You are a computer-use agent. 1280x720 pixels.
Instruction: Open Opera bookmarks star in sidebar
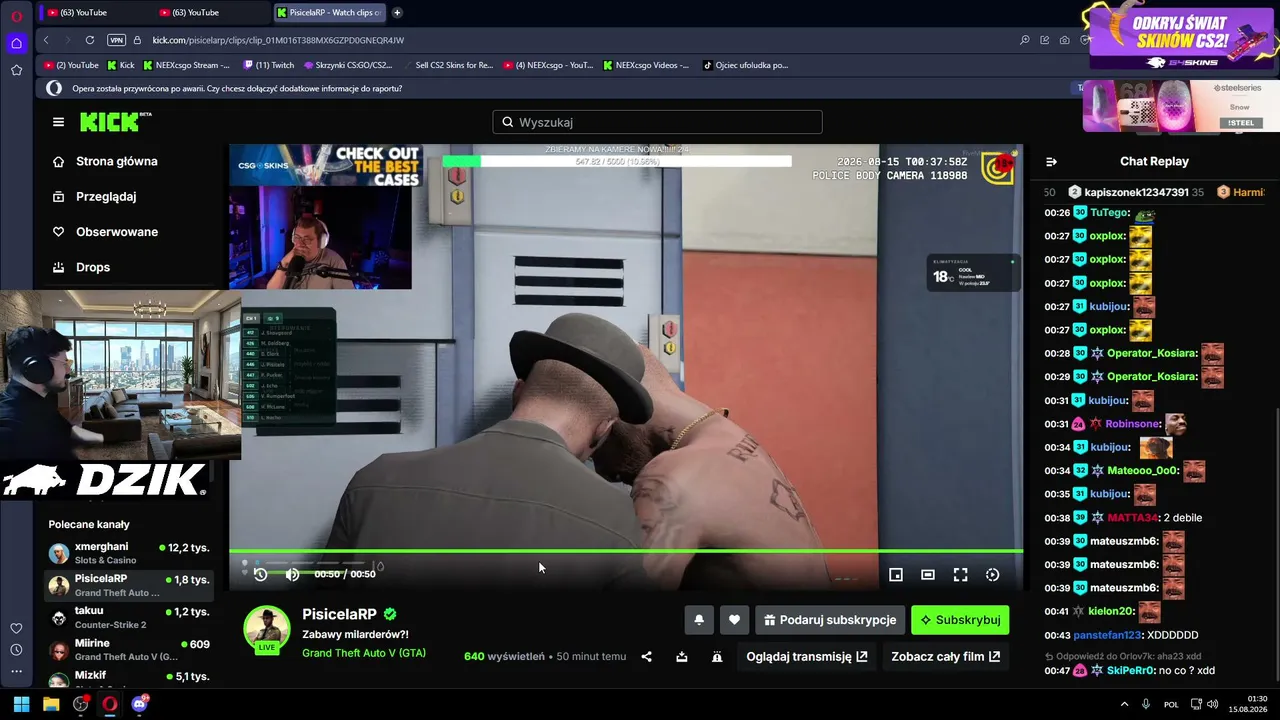[x=16, y=70]
